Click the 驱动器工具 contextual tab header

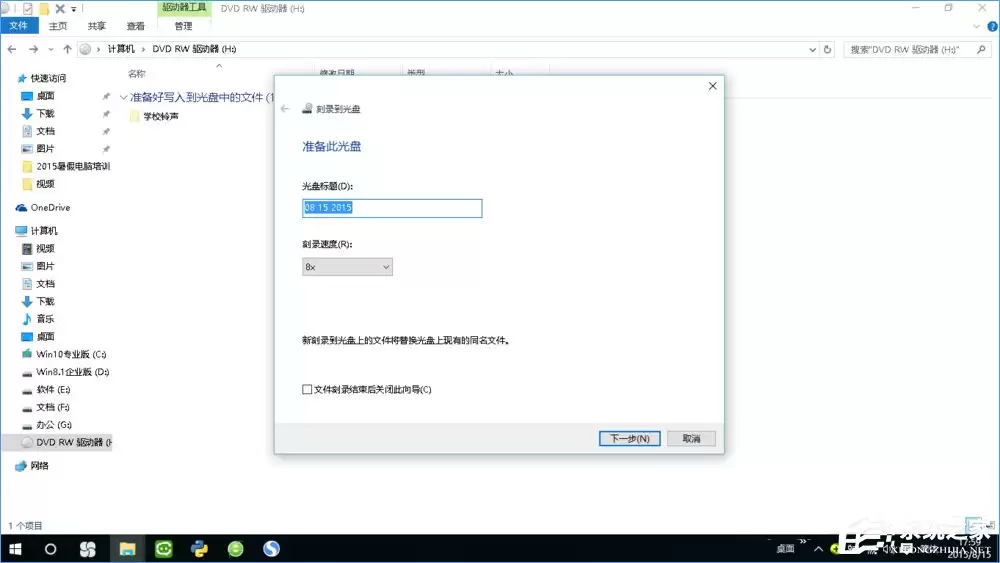click(x=184, y=8)
